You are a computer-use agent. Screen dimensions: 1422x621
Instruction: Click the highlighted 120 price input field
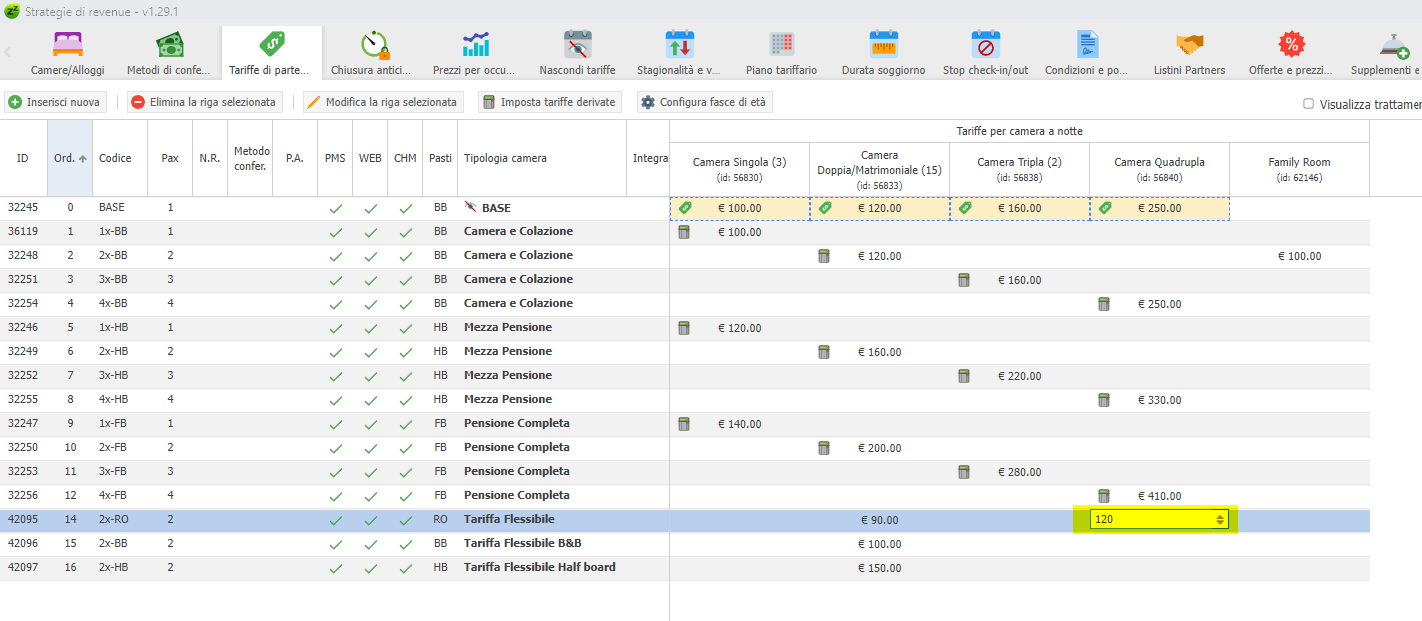1150,520
